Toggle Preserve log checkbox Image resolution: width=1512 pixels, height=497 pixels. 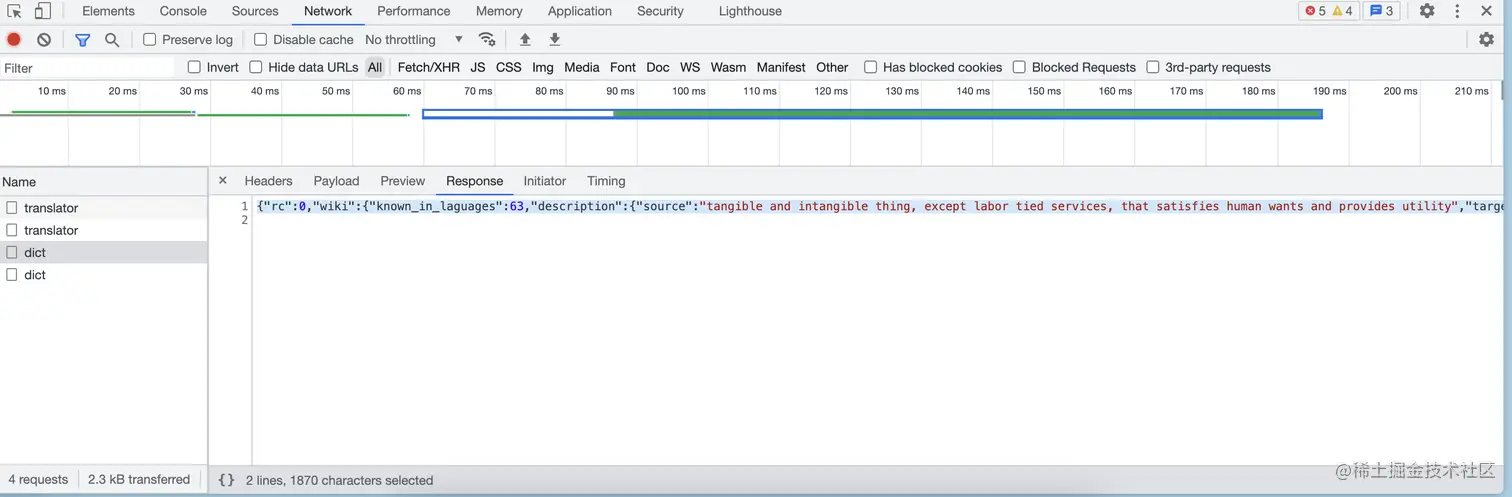[150, 39]
